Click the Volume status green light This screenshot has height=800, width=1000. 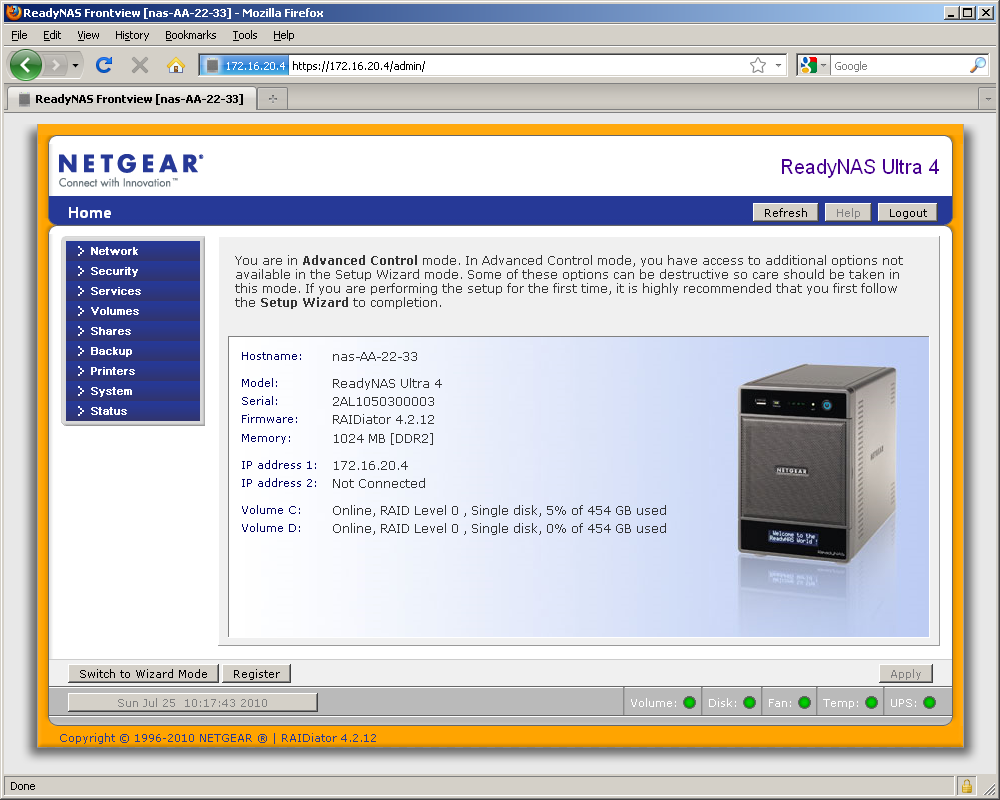click(689, 702)
